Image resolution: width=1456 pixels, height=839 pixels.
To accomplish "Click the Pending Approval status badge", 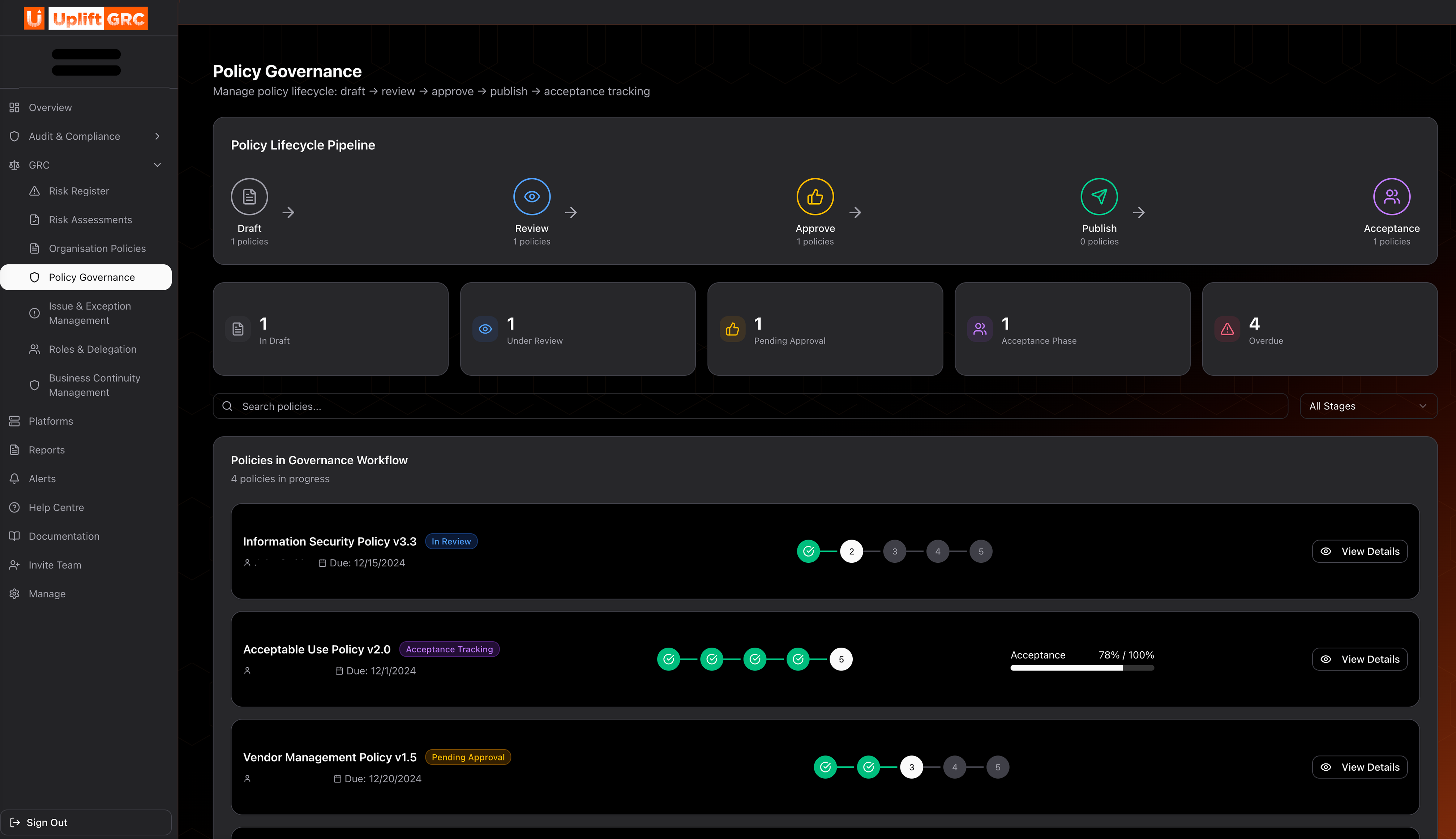I will point(468,757).
